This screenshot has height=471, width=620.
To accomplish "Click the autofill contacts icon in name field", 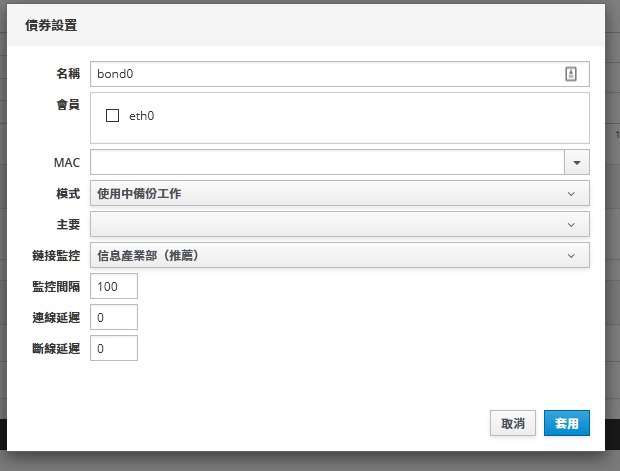I will 571,74.
